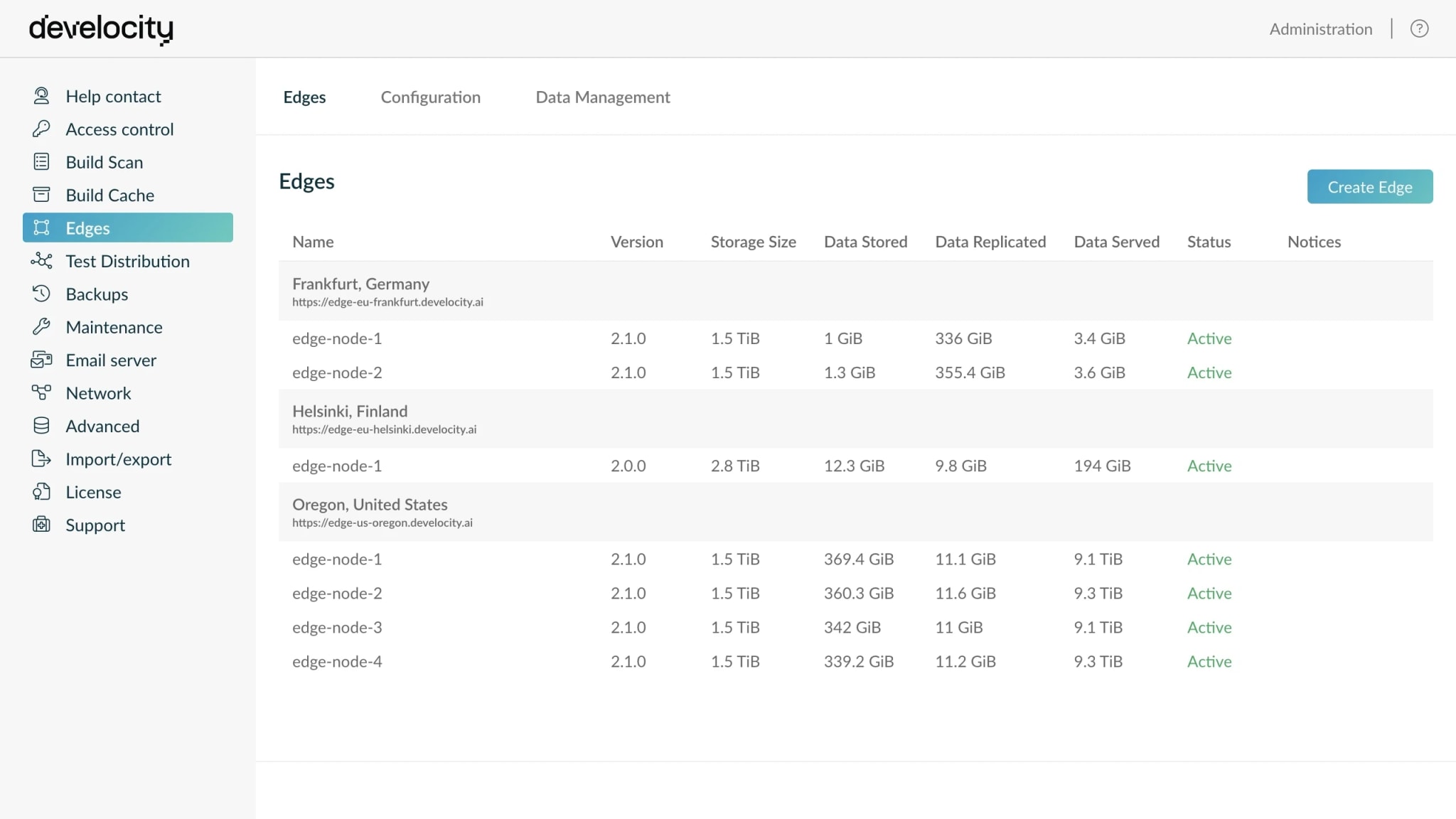Click the Data Stored column header
This screenshot has width=1456, height=819.
point(865,242)
